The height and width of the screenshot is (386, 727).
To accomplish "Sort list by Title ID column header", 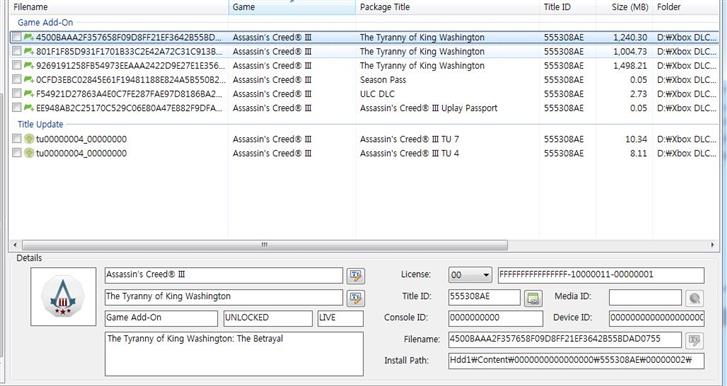I will click(x=568, y=7).
